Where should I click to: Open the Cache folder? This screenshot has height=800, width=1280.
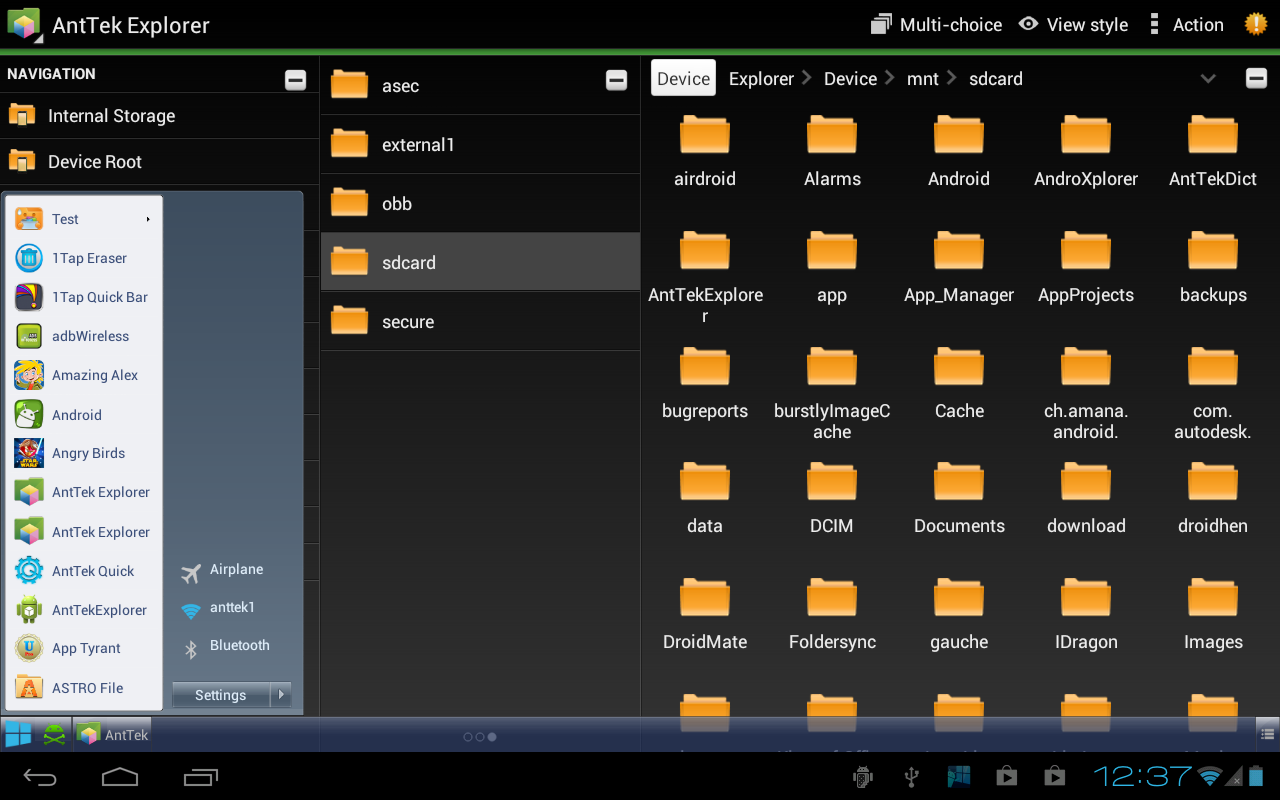959,382
